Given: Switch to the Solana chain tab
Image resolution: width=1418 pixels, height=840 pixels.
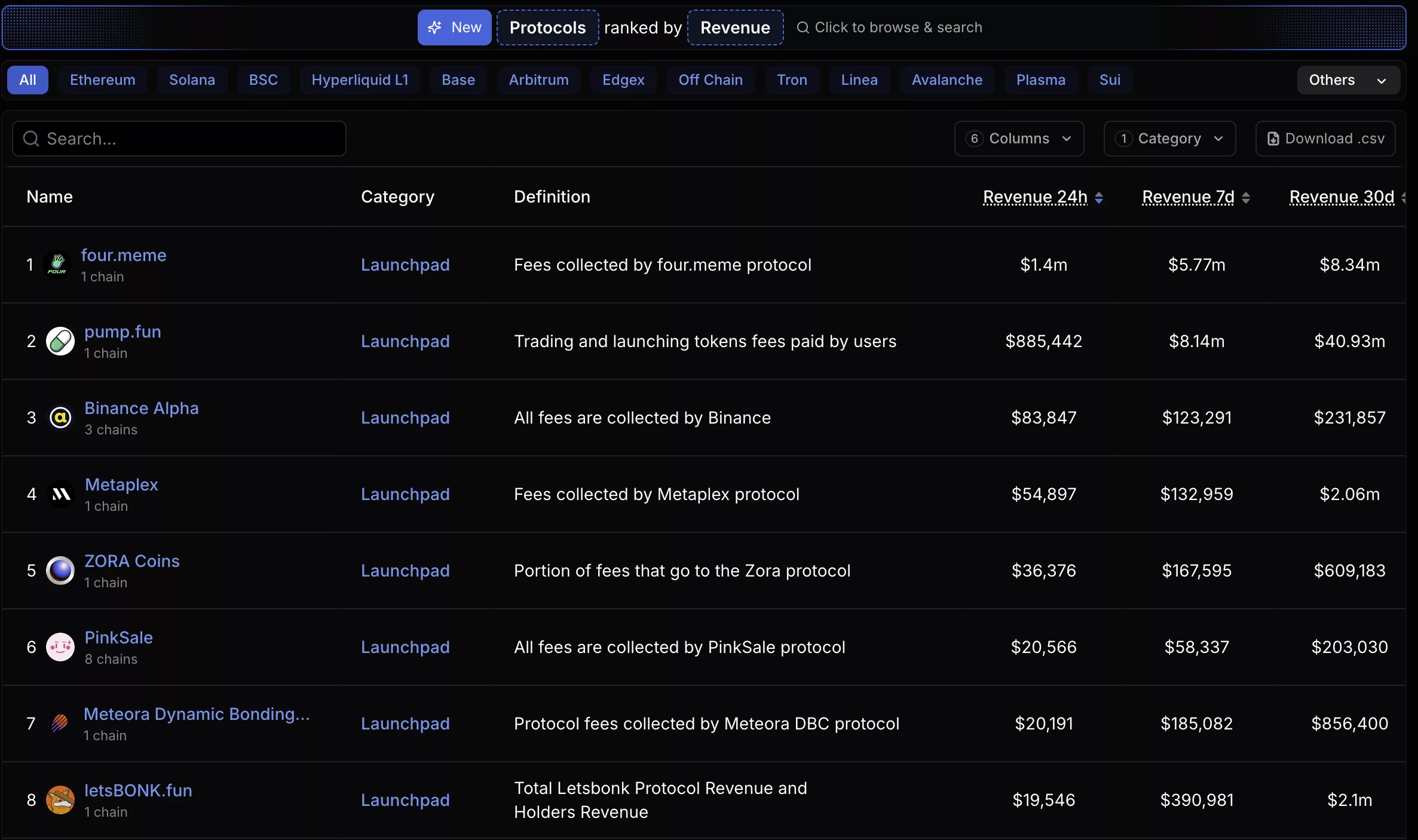Looking at the screenshot, I should pos(192,79).
